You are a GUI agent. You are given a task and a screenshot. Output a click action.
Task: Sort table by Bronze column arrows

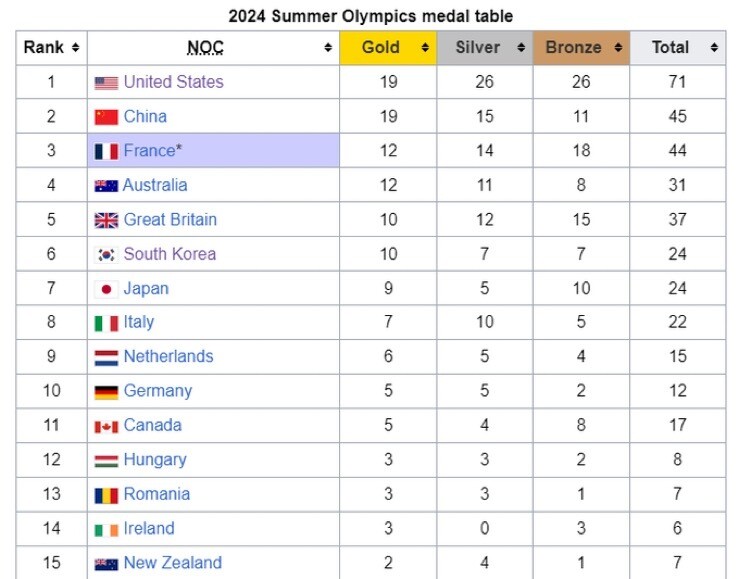point(618,48)
